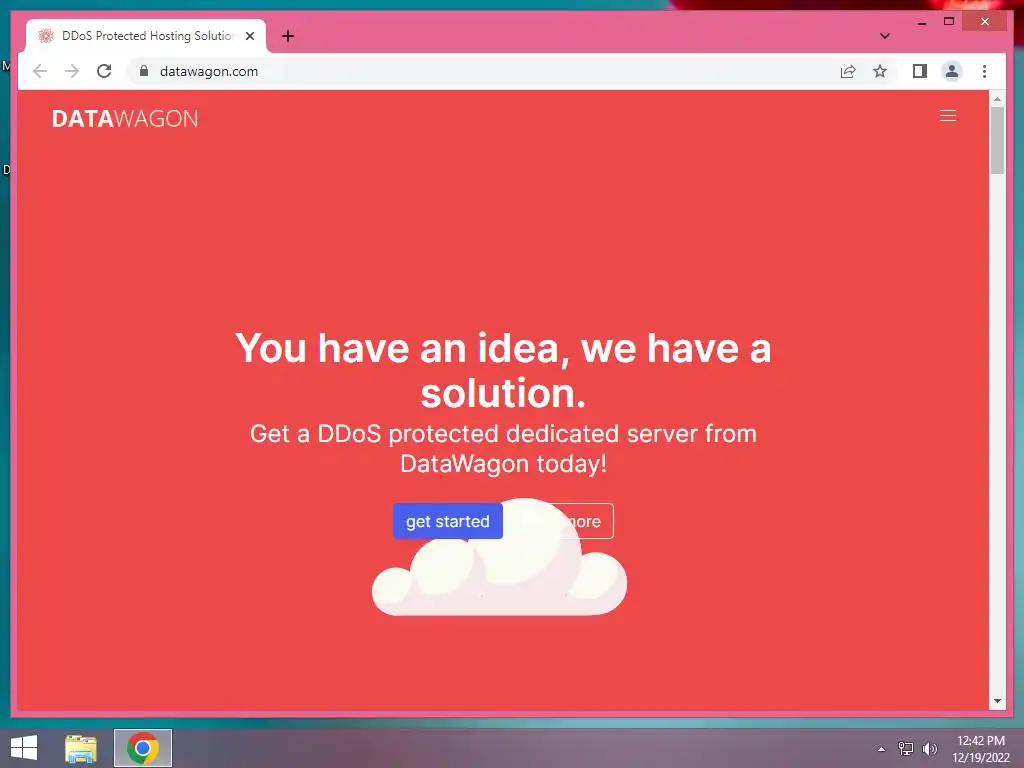Expand the tab search dropdown arrow
This screenshot has height=768, width=1024.
coord(885,36)
